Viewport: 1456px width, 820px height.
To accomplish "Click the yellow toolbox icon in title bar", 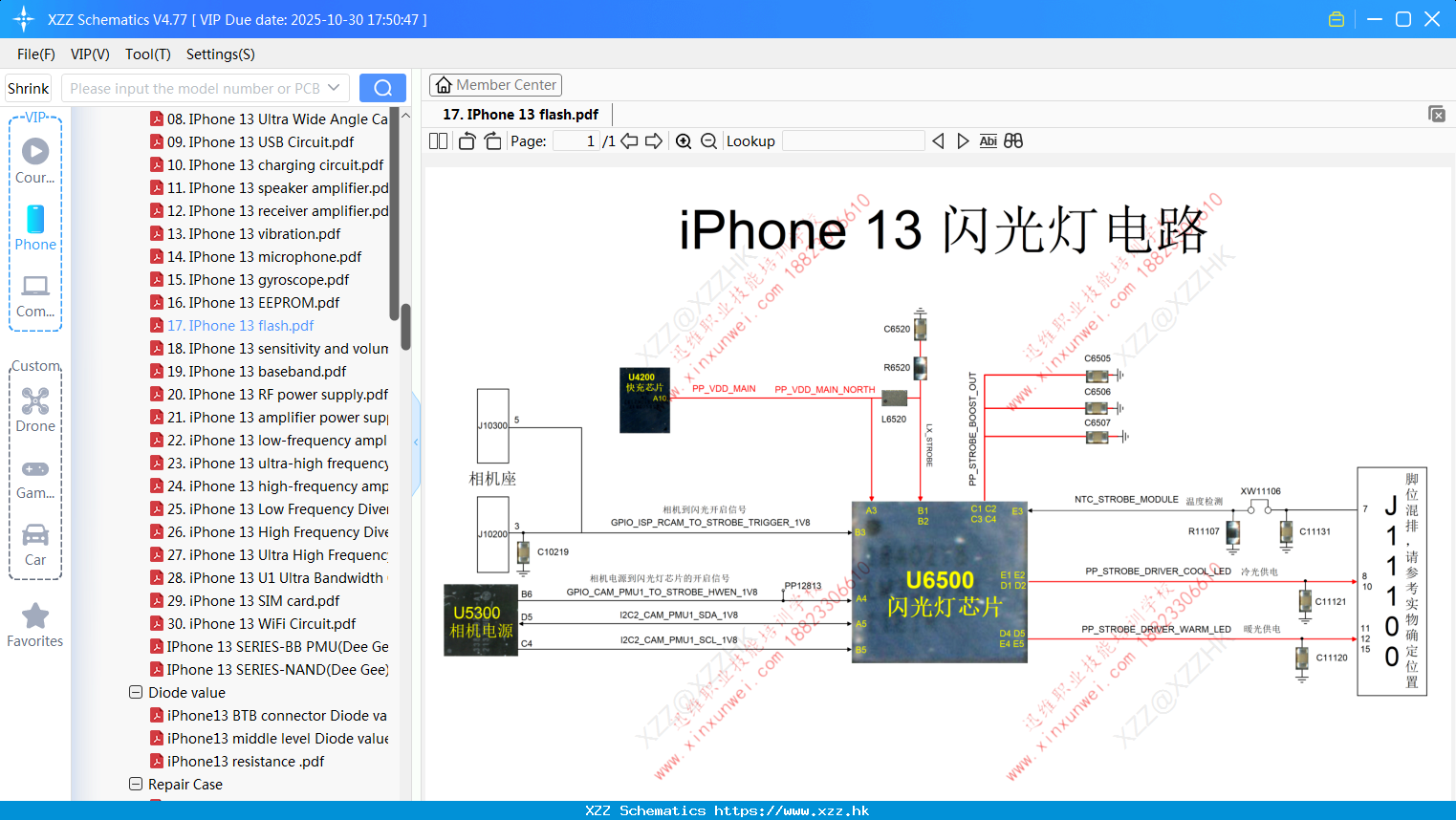I will pyautogui.click(x=1336, y=19).
